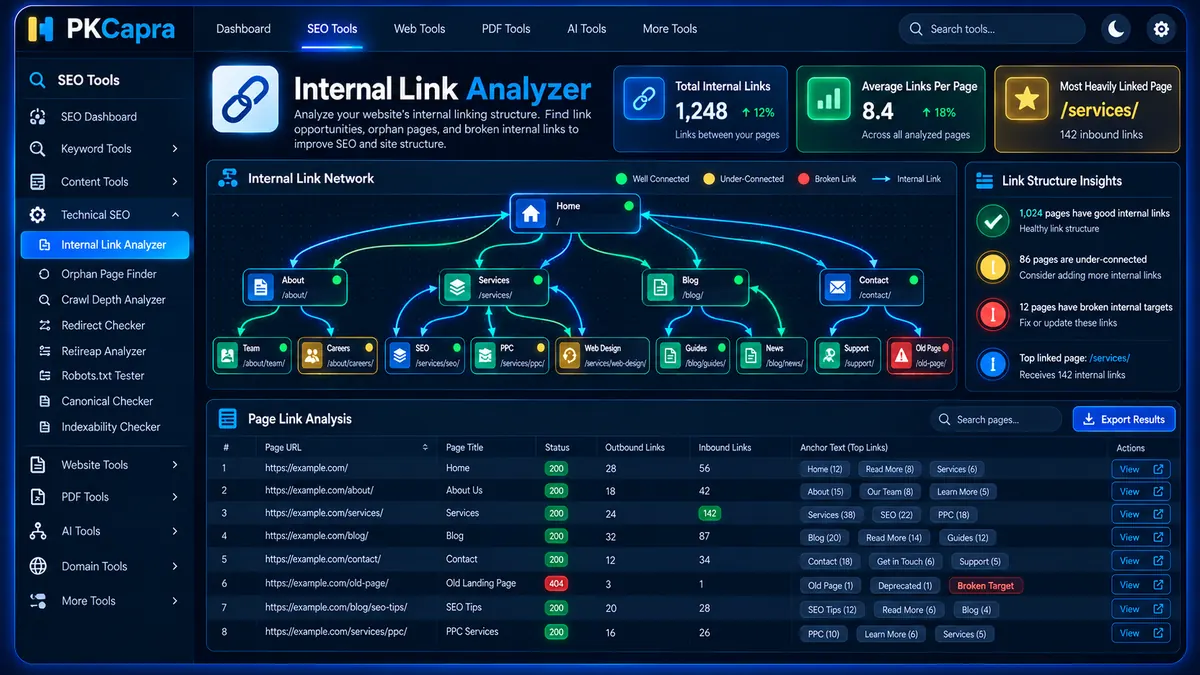Open Canonical Checker sidebar item
Image resolution: width=1200 pixels, height=675 pixels.
point(107,401)
